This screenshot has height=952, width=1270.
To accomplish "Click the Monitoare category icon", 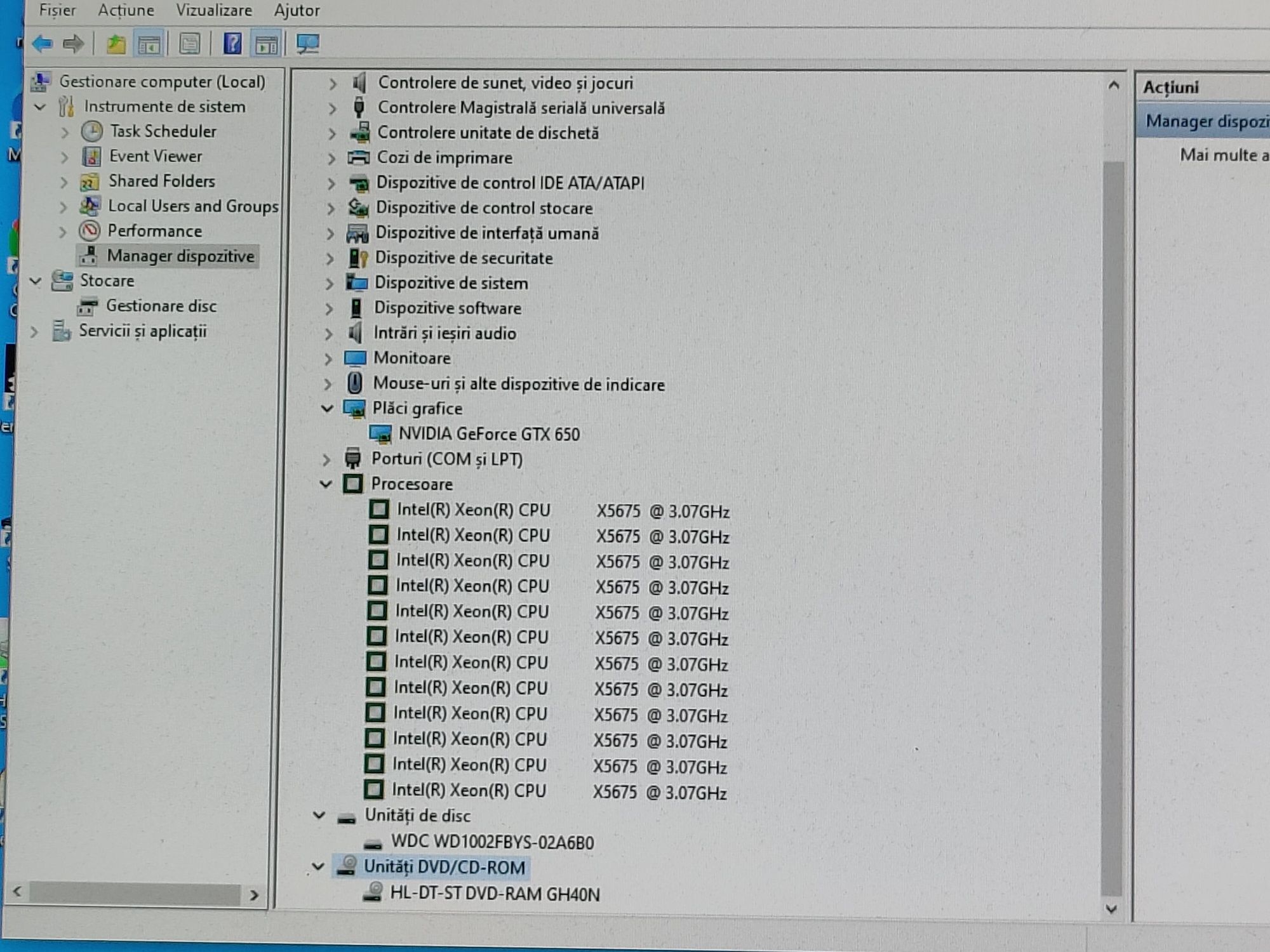I will coord(355,359).
